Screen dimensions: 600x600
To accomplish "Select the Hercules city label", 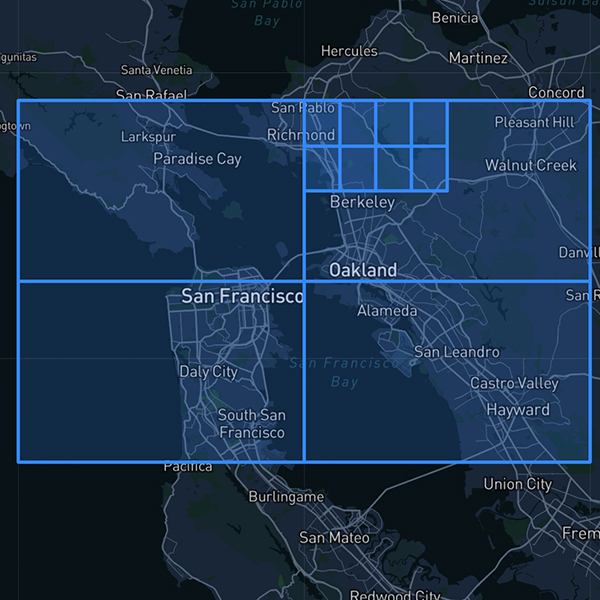I will click(x=349, y=51).
